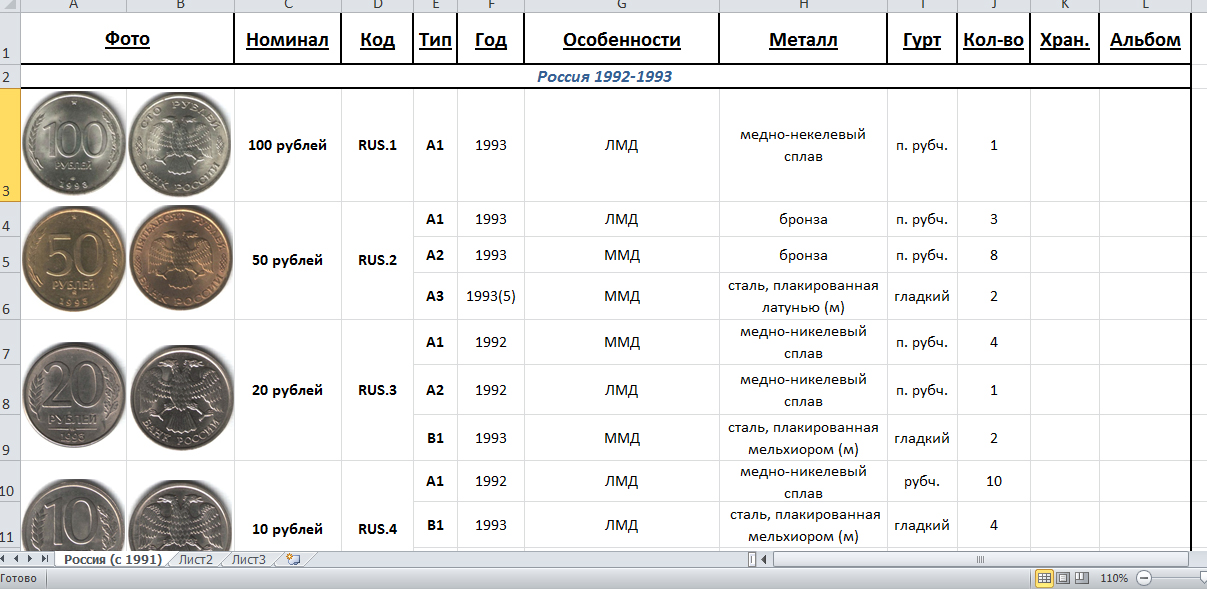The image size is (1207, 589).
Task: Select the медно-некелевый сплав metal cell
Action: (803, 145)
